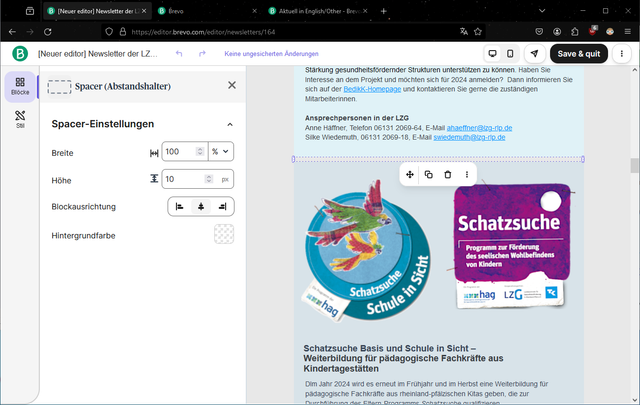This screenshot has width=640, height=405.
Task: Click the tracking protection shield icon
Action: 109,32
